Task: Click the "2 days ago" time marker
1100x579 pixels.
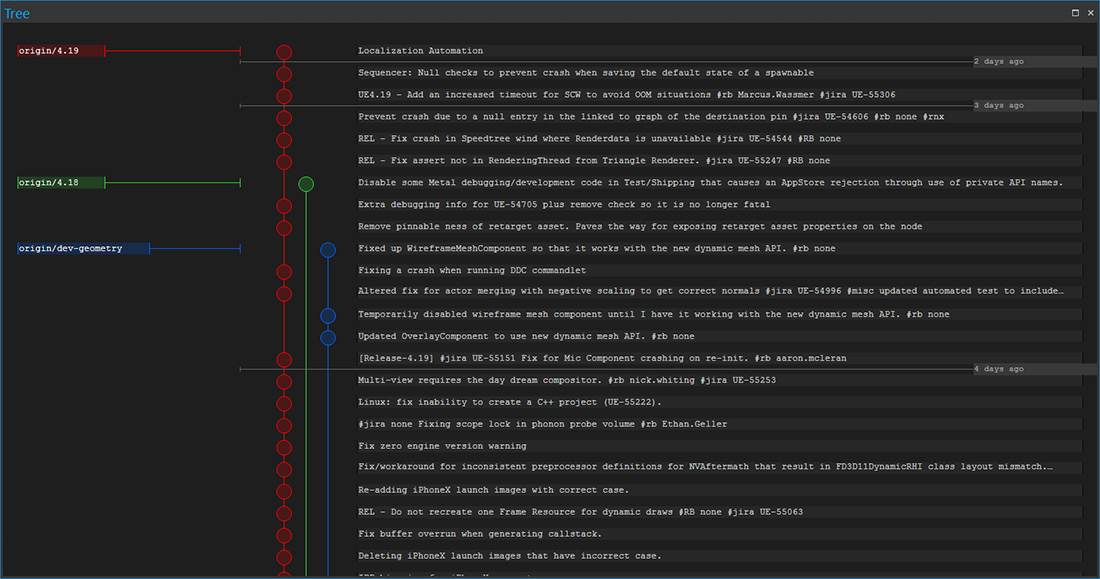Action: click(x=999, y=62)
